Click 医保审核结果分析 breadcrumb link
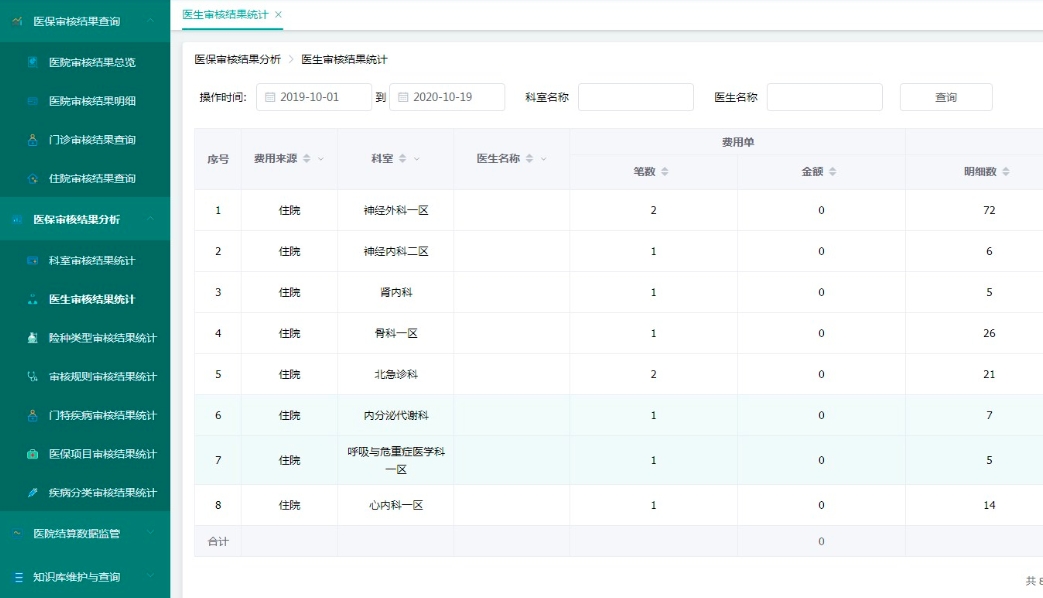This screenshot has height=598, width=1043. 237,59
